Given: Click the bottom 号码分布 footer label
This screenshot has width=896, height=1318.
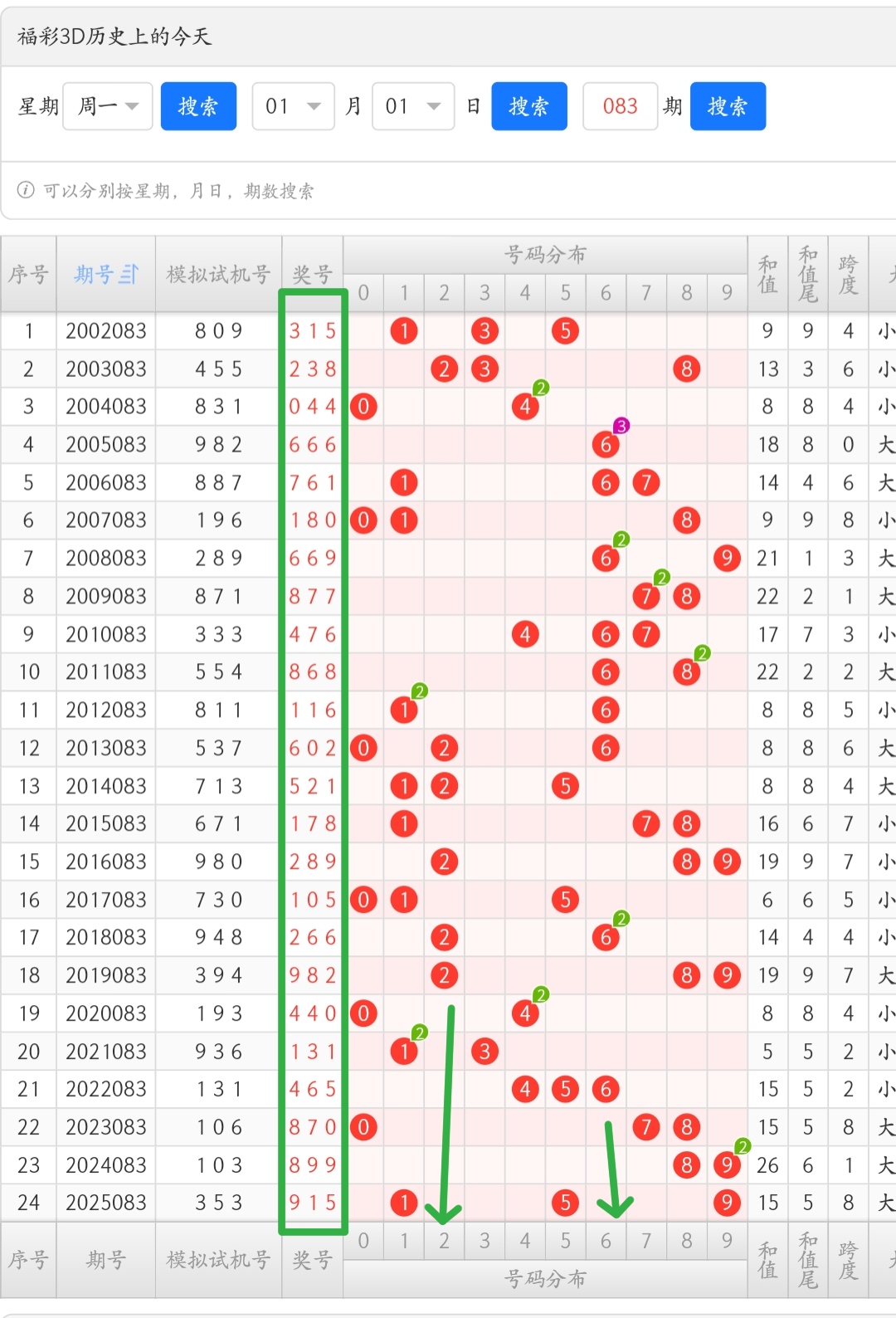Looking at the screenshot, I should click(545, 1279).
